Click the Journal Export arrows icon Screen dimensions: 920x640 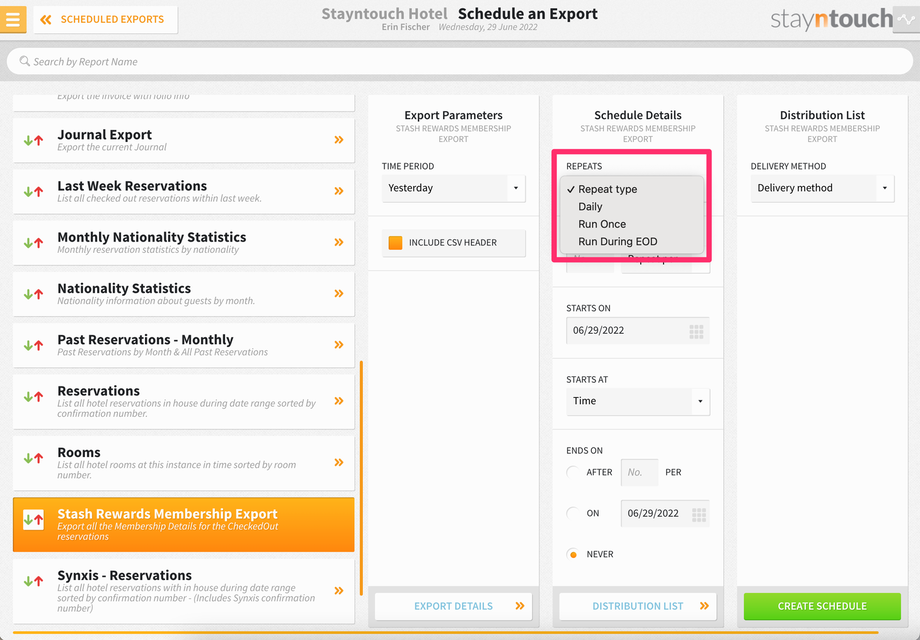[x=33, y=140]
